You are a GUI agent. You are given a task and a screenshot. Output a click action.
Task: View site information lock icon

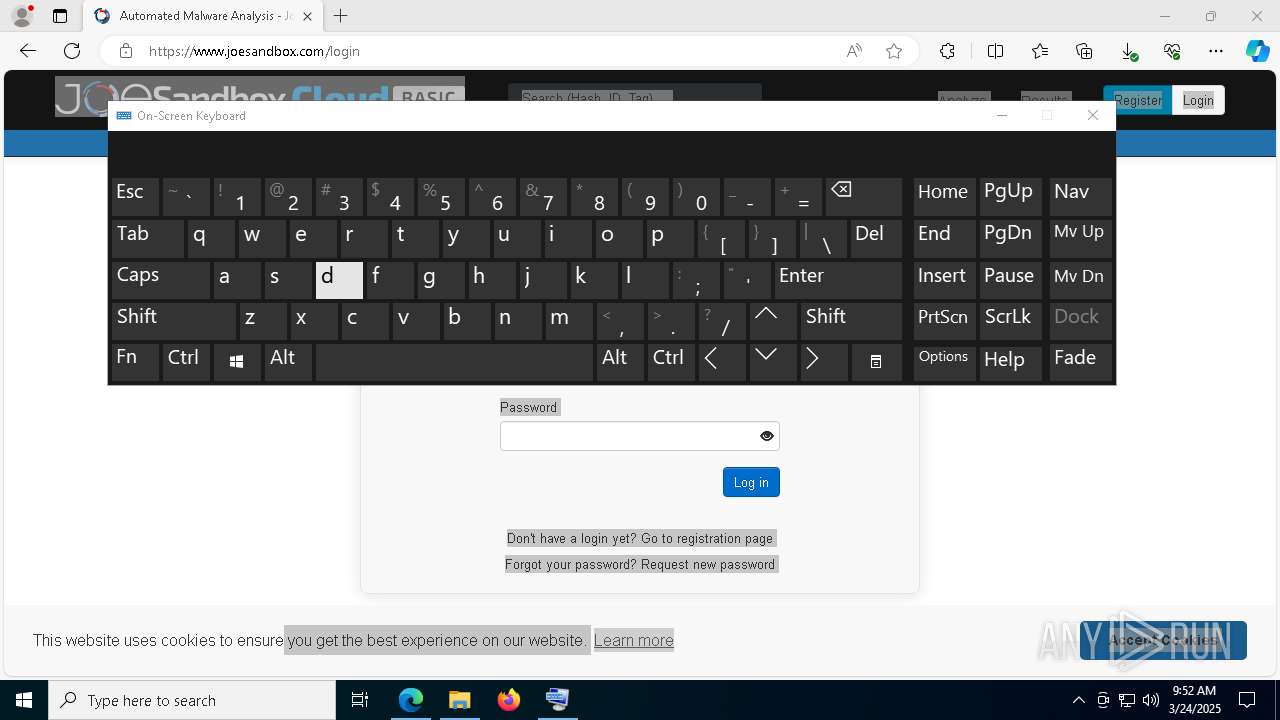[x=125, y=51]
